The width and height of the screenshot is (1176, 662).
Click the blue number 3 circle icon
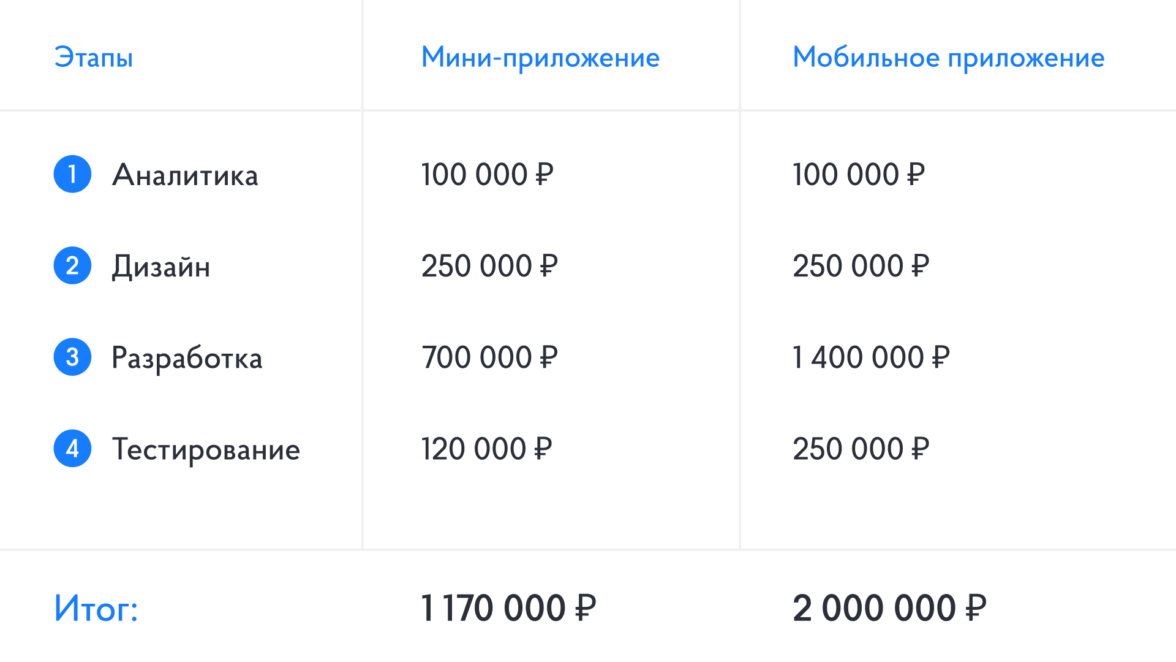pyautogui.click(x=72, y=357)
